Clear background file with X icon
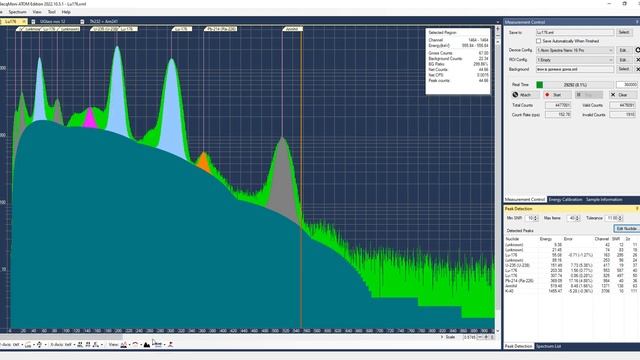640x360 pixels. (x=638, y=69)
